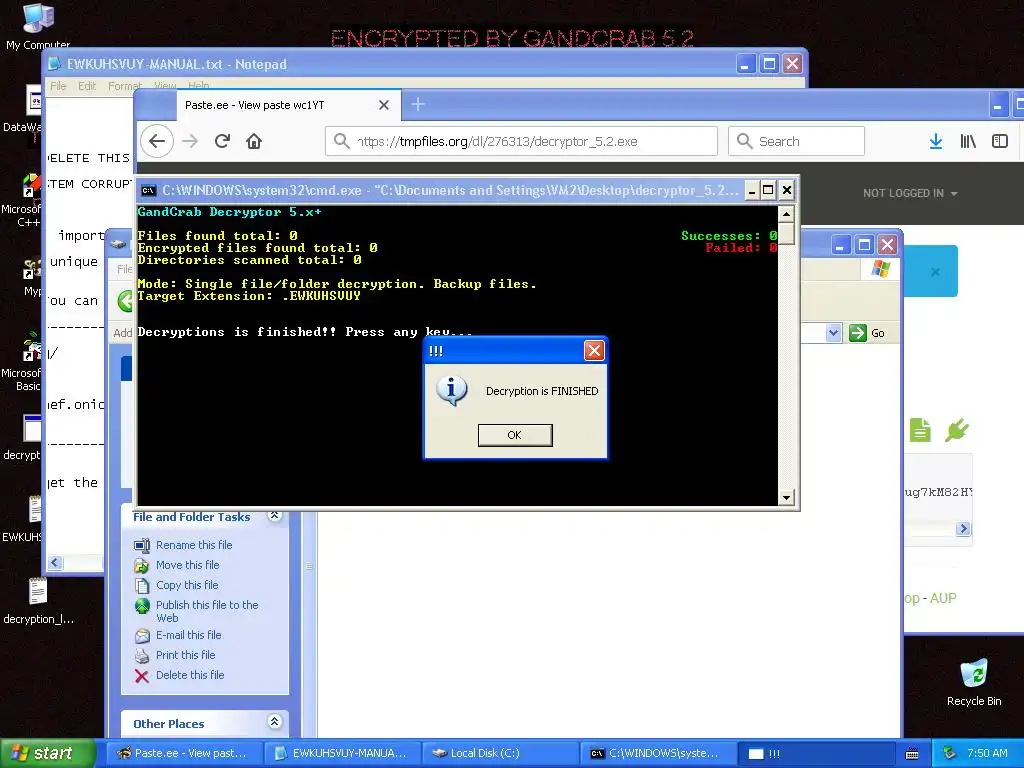Viewport: 1024px width, 768px height.
Task: Open the Explorer address bar dropdown
Action: [833, 333]
